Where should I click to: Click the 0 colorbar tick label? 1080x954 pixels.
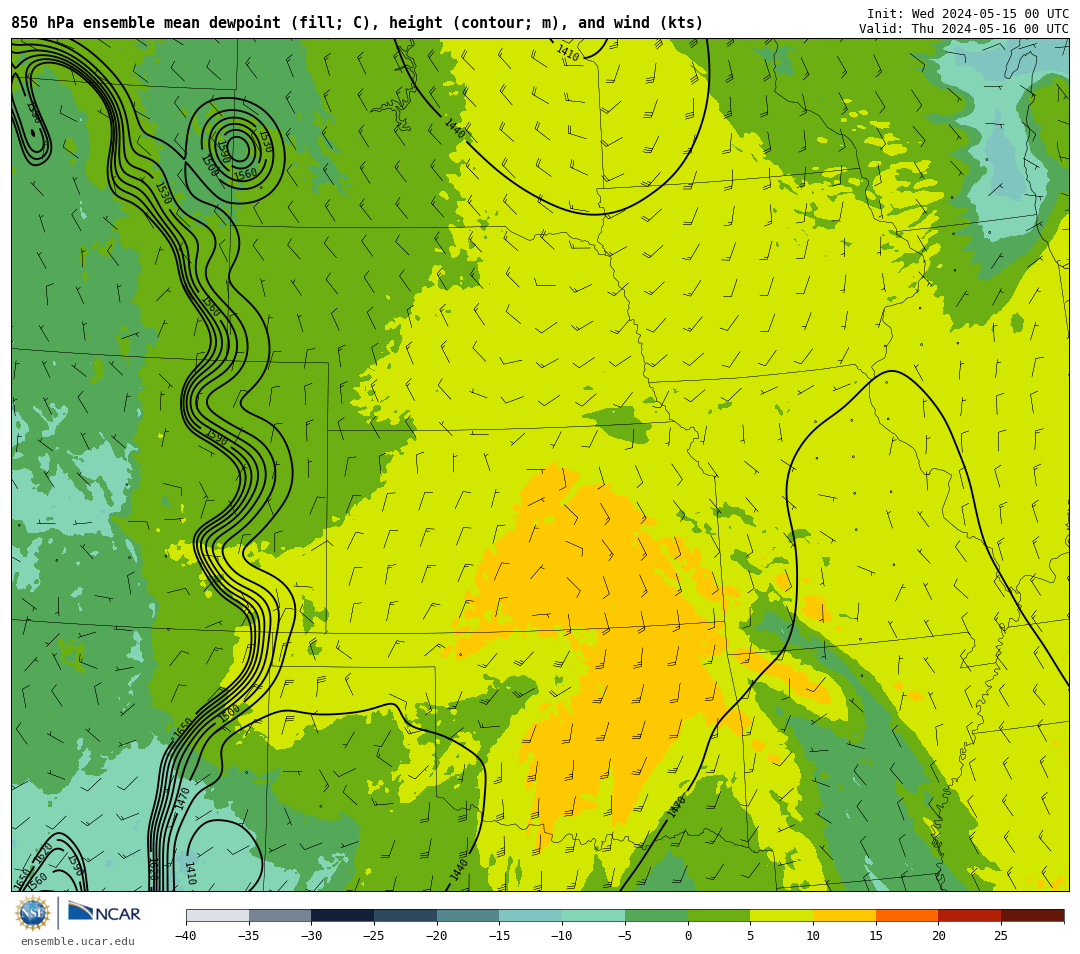688,935
